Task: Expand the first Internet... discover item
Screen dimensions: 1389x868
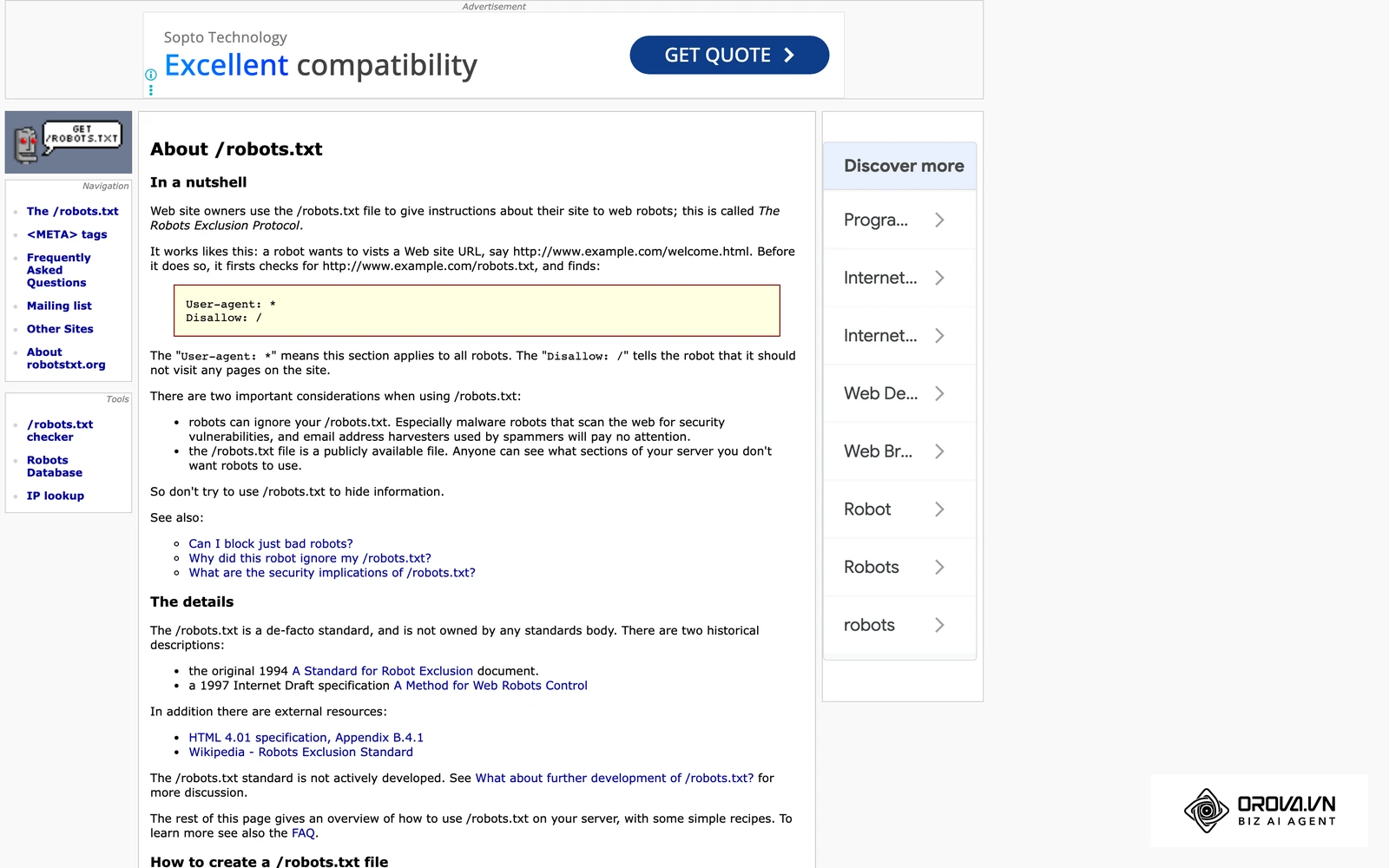Action: click(899, 278)
